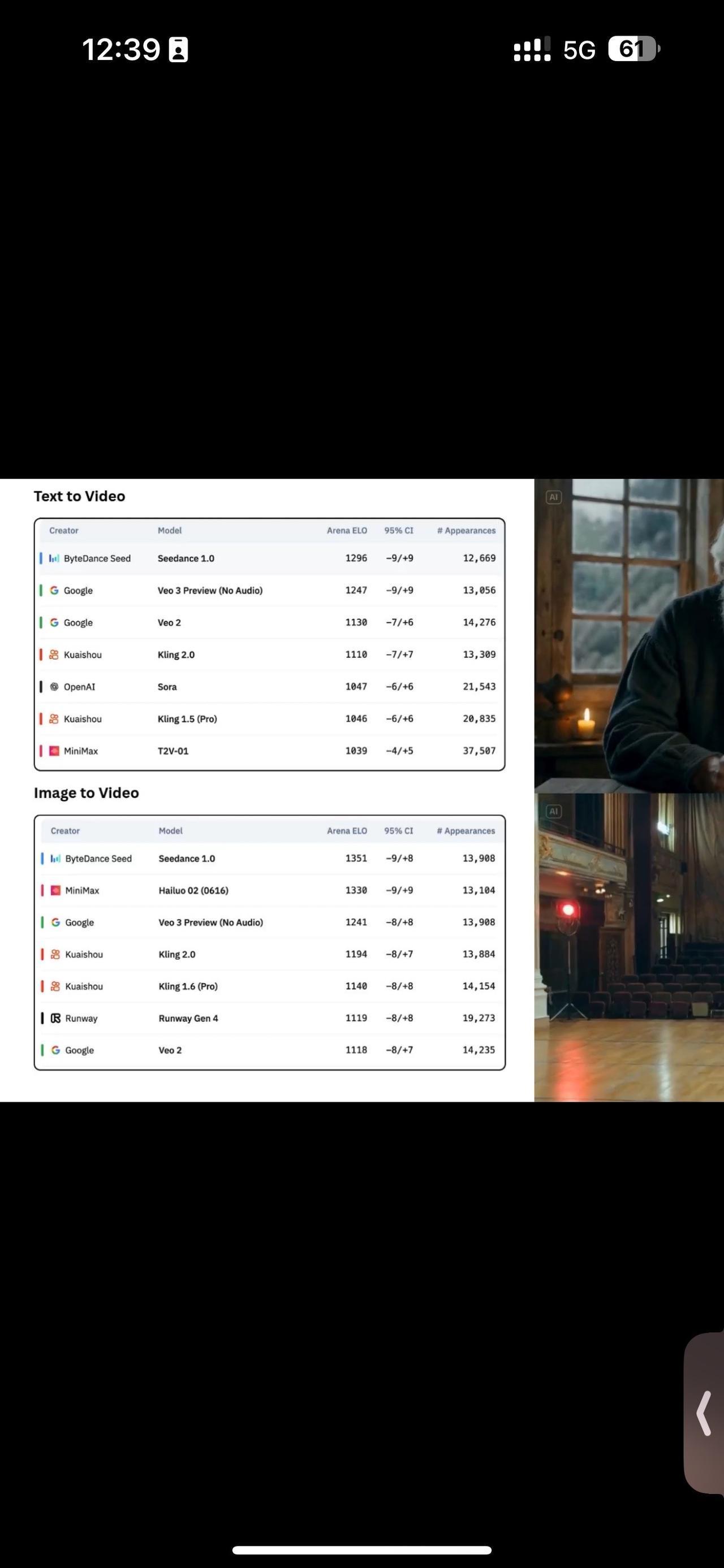Click ByteDance Seed logo in Image to Video
The height and width of the screenshot is (1568, 724).
pyautogui.click(x=55, y=858)
